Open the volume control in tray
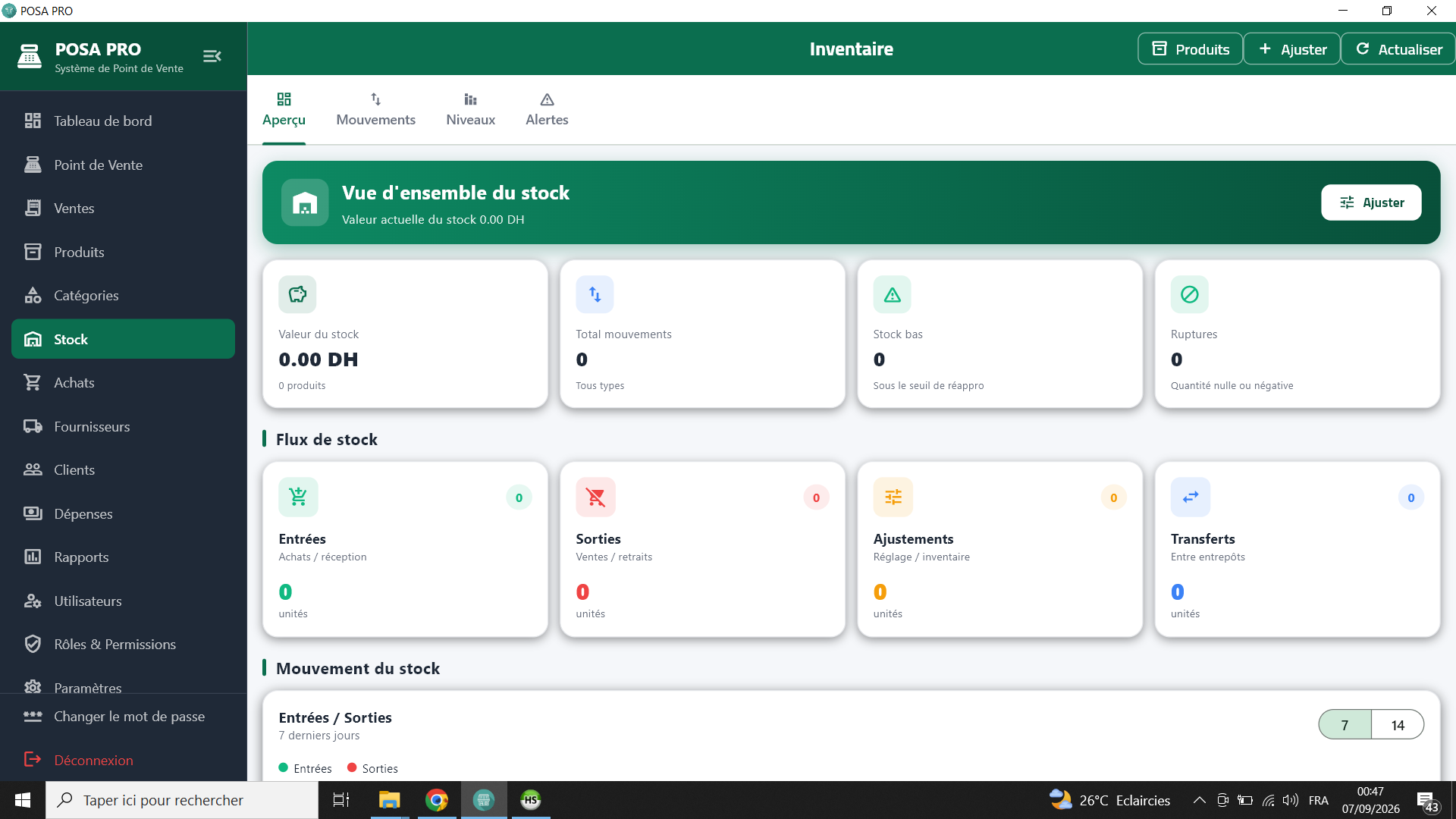The height and width of the screenshot is (819, 1456). 1290,800
